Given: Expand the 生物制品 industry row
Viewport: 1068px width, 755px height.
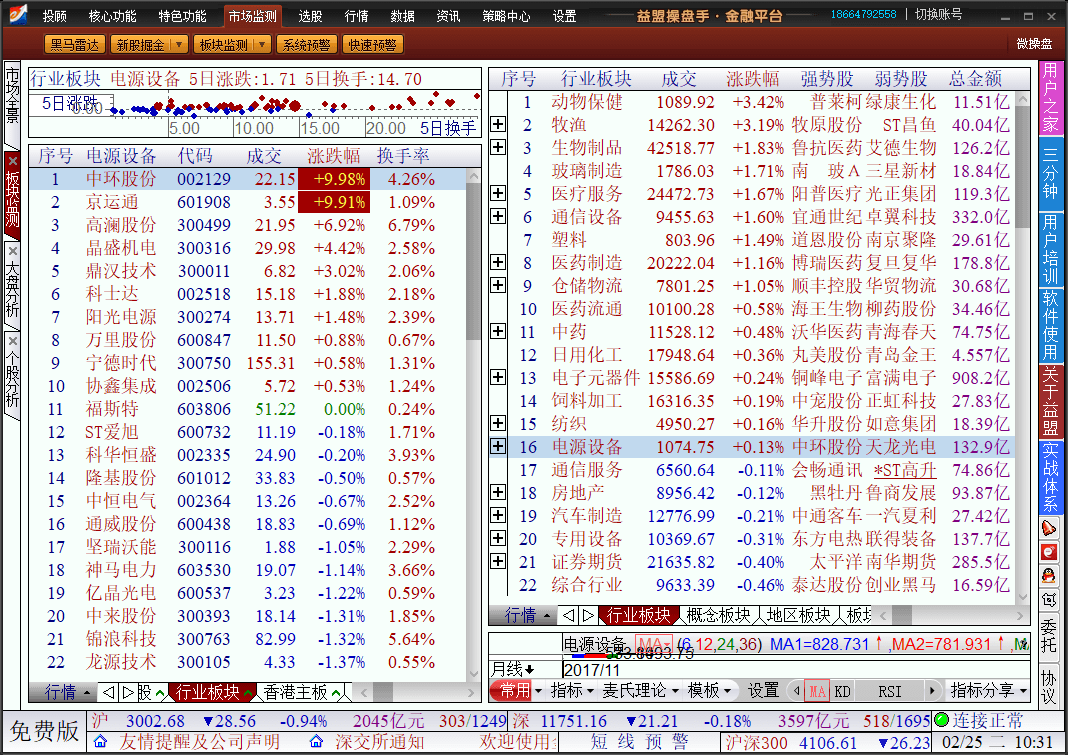Looking at the screenshot, I should (498, 147).
